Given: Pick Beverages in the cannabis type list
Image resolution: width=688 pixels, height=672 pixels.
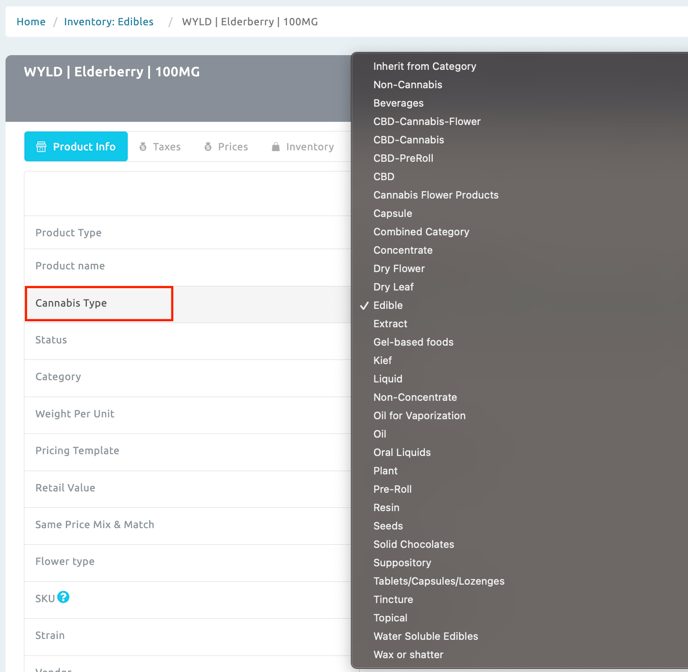Looking at the screenshot, I should pyautogui.click(x=398, y=103).
